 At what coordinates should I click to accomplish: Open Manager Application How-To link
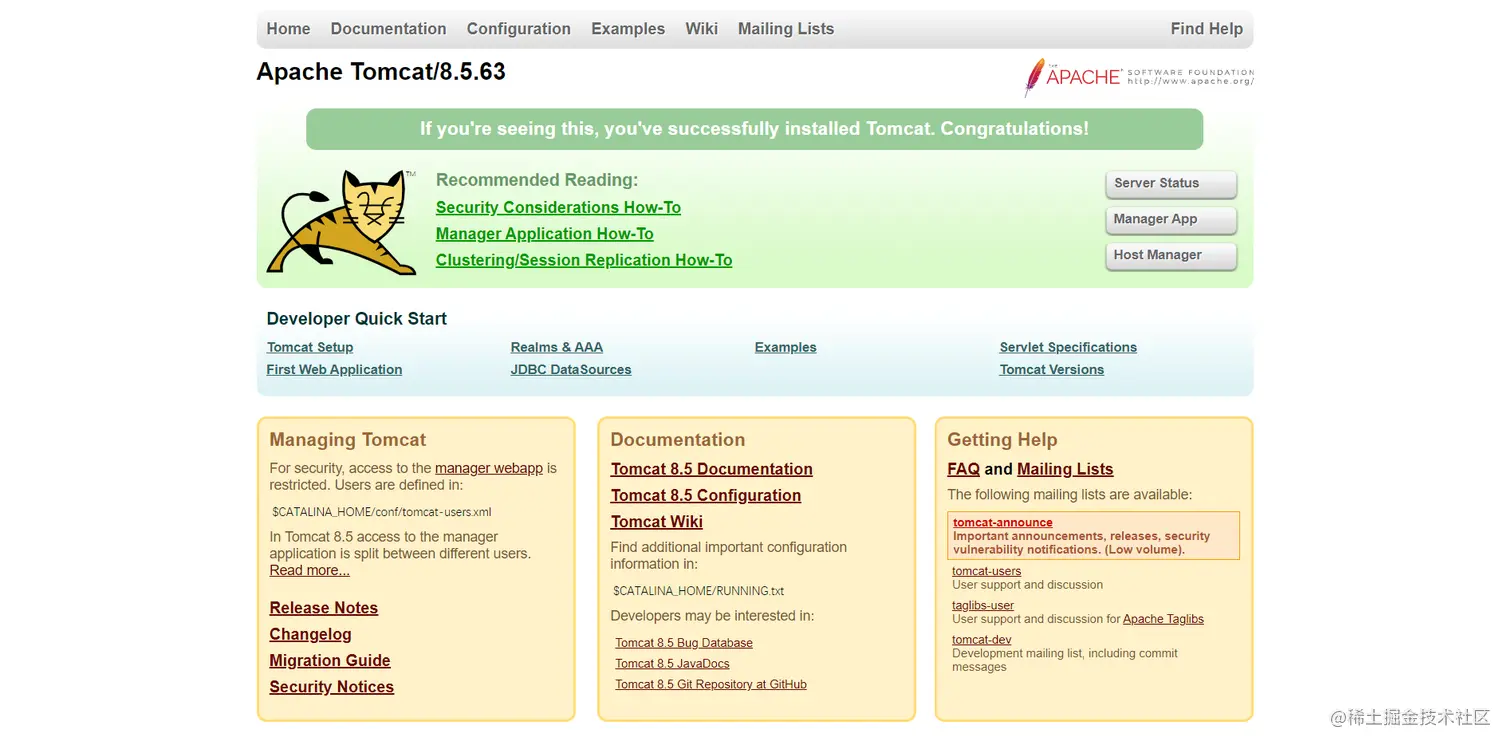[544, 234]
